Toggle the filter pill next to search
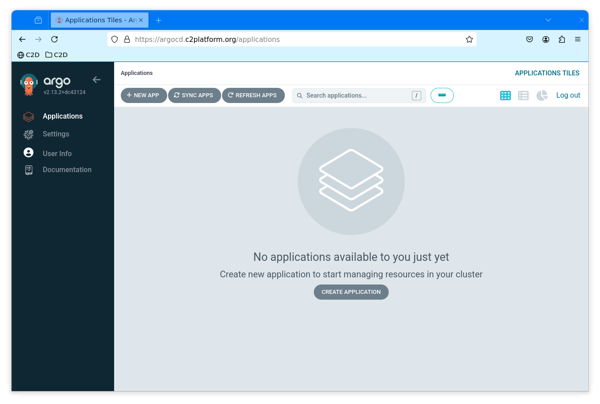This screenshot has height=404, width=600. [x=442, y=96]
